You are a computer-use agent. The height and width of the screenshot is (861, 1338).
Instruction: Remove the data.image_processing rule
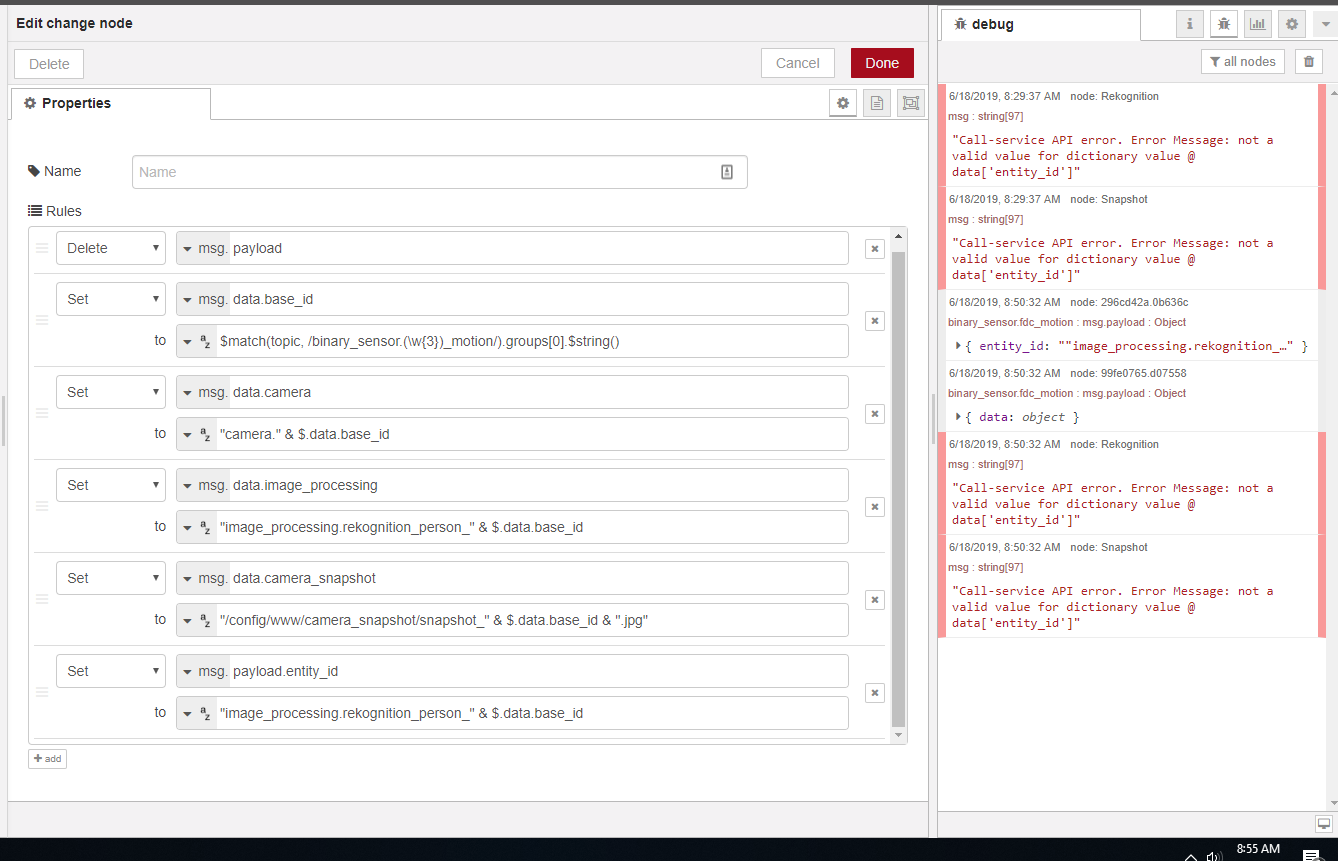coord(874,507)
